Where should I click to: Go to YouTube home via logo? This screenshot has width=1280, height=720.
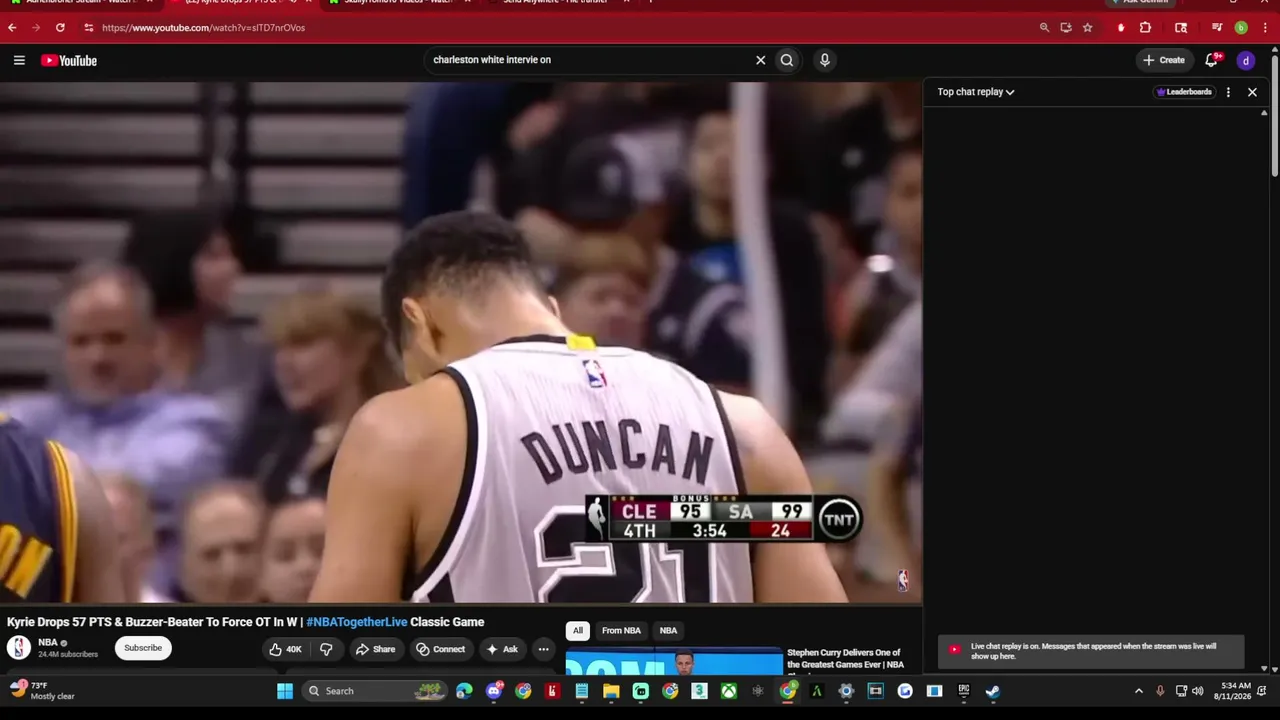tap(69, 61)
